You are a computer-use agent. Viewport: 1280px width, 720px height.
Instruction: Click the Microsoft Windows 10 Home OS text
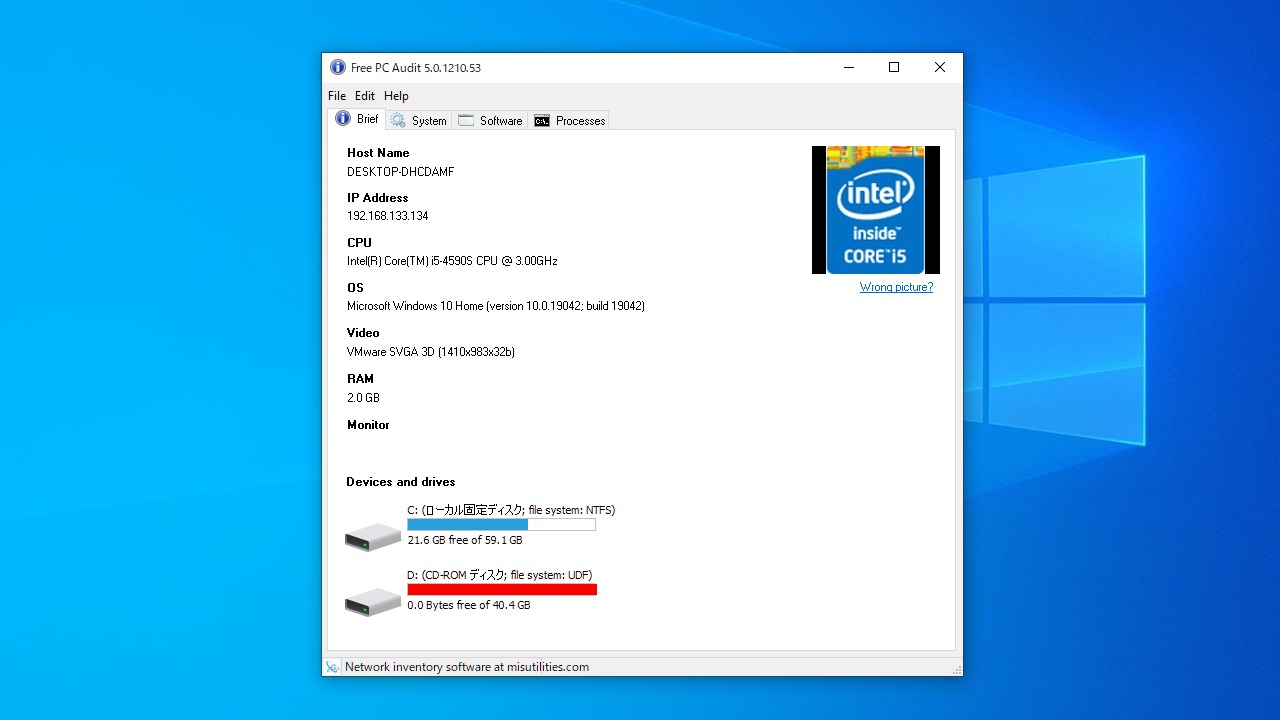tap(496, 306)
